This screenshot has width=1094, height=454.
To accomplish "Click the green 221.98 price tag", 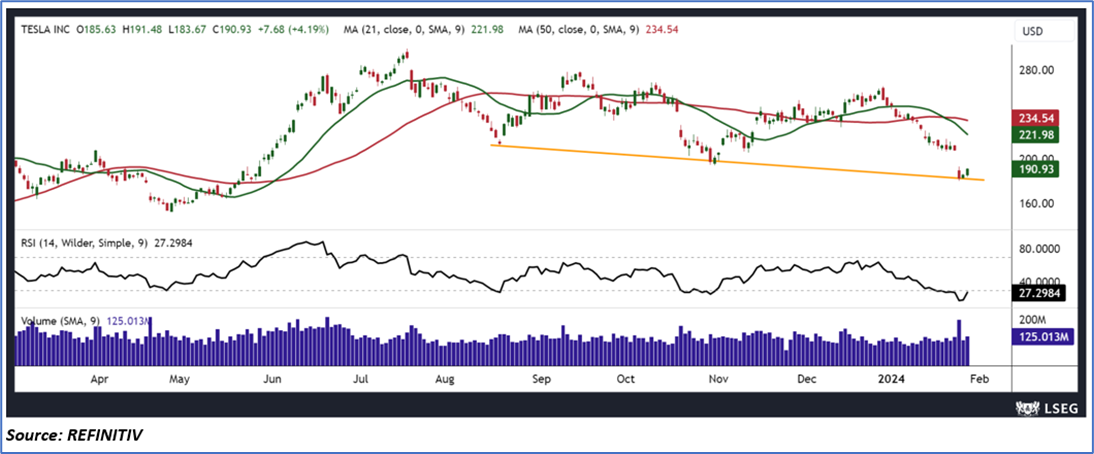I will point(1035,134).
